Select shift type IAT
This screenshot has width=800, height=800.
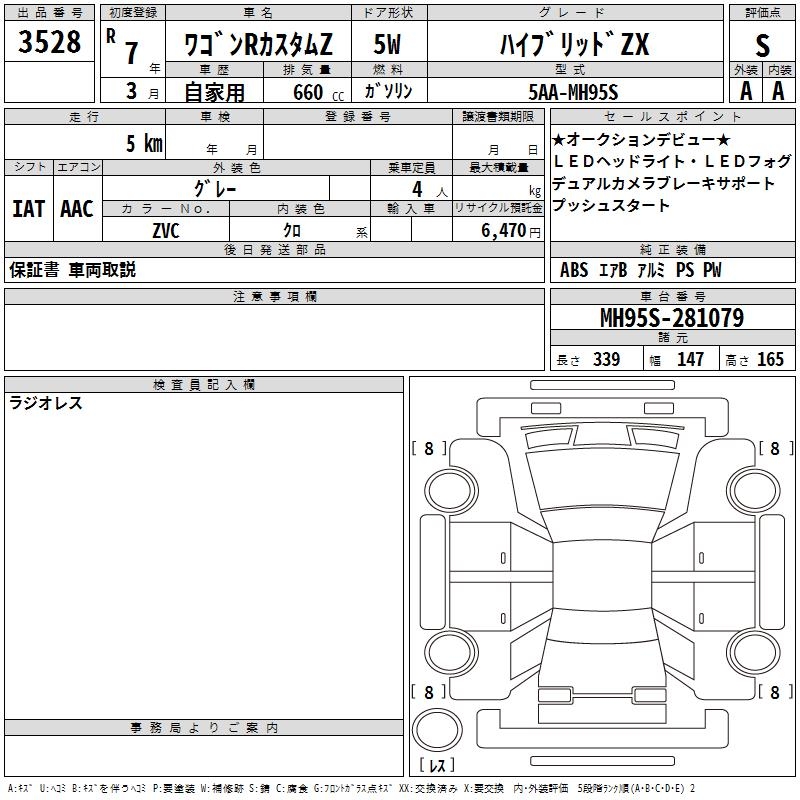pyautogui.click(x=29, y=209)
